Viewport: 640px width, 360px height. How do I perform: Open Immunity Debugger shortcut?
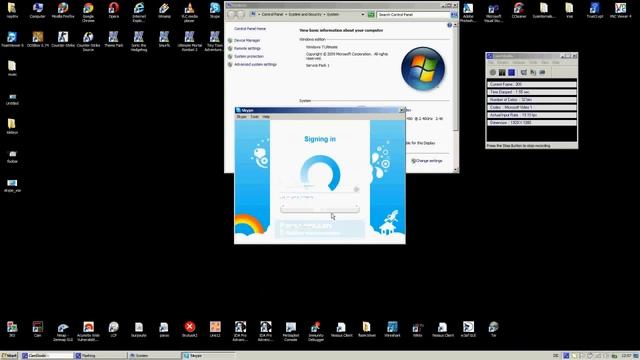tap(316, 331)
